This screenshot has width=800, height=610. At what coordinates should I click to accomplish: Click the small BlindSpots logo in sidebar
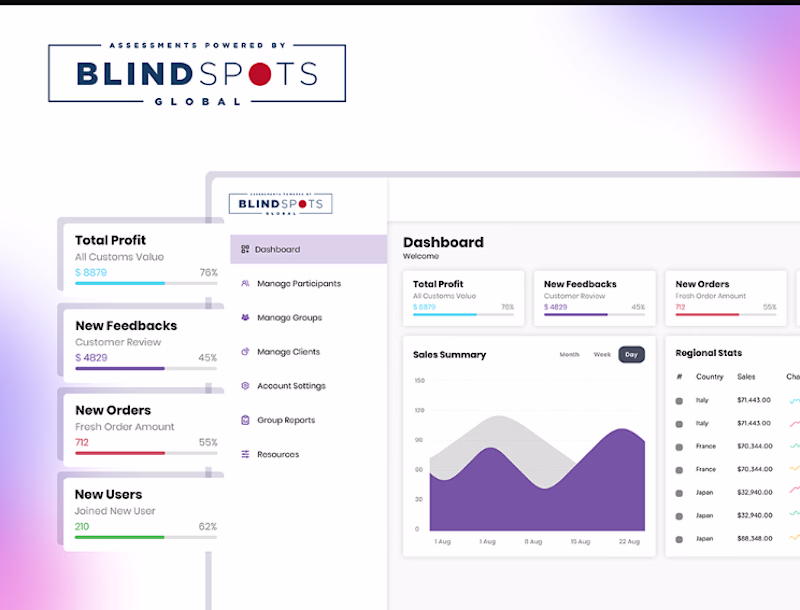(x=281, y=204)
